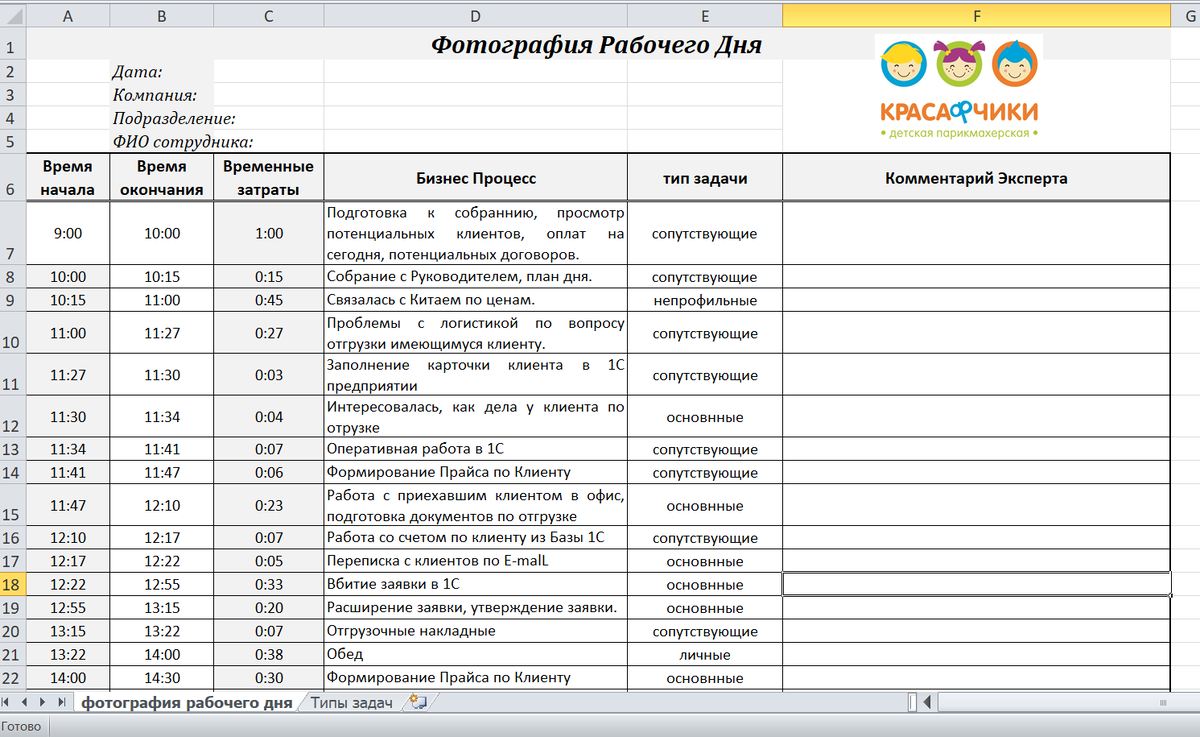Click the next sheet navigation arrow
The height and width of the screenshot is (737, 1200).
click(43, 703)
